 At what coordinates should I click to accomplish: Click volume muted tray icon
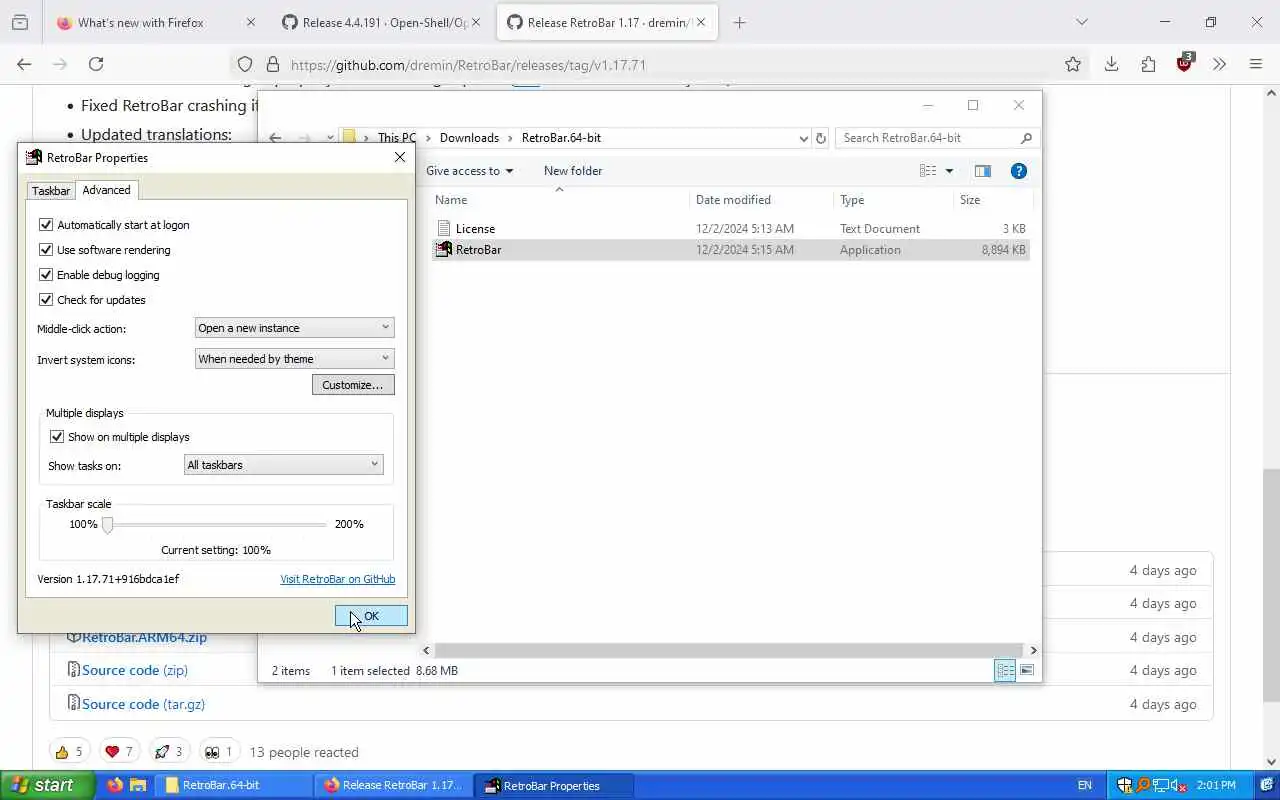coord(1179,785)
